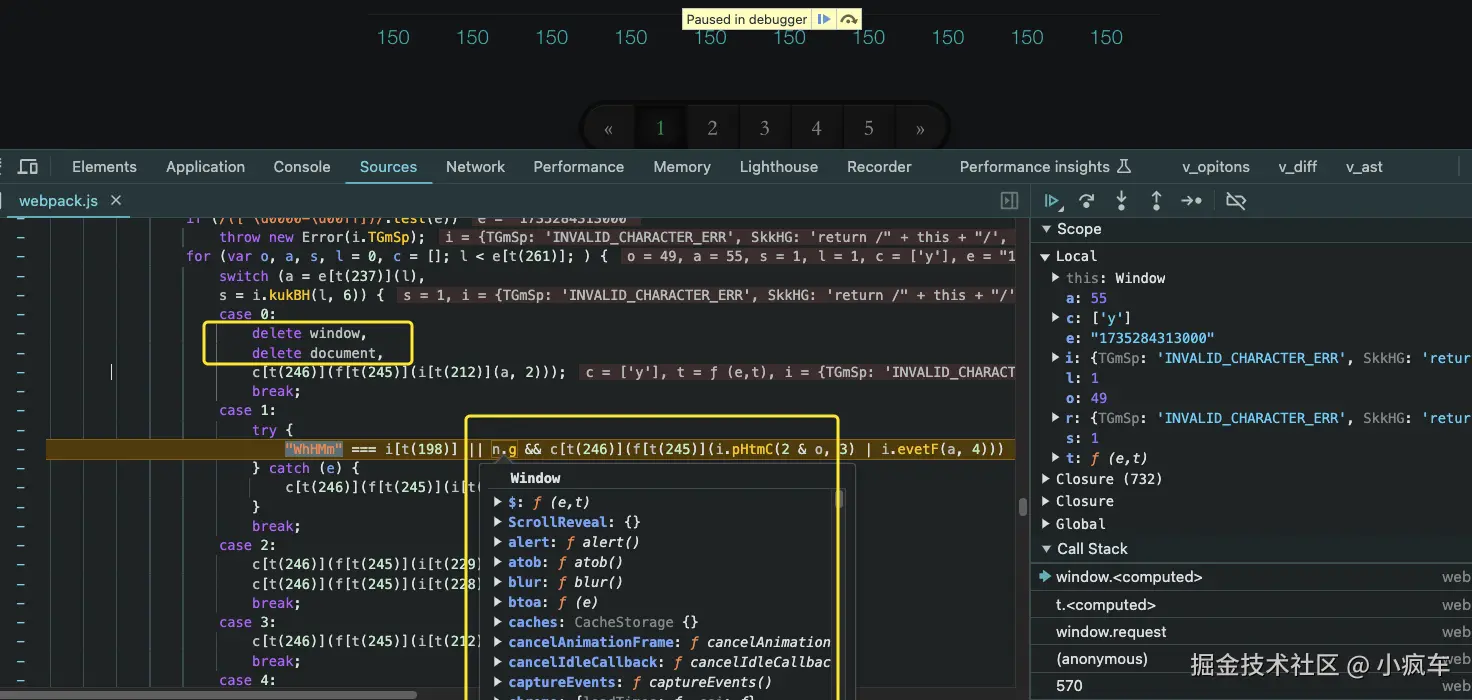Click the code editor vertical scrollbar thumb
The height and width of the screenshot is (700, 1472).
tap(1022, 507)
